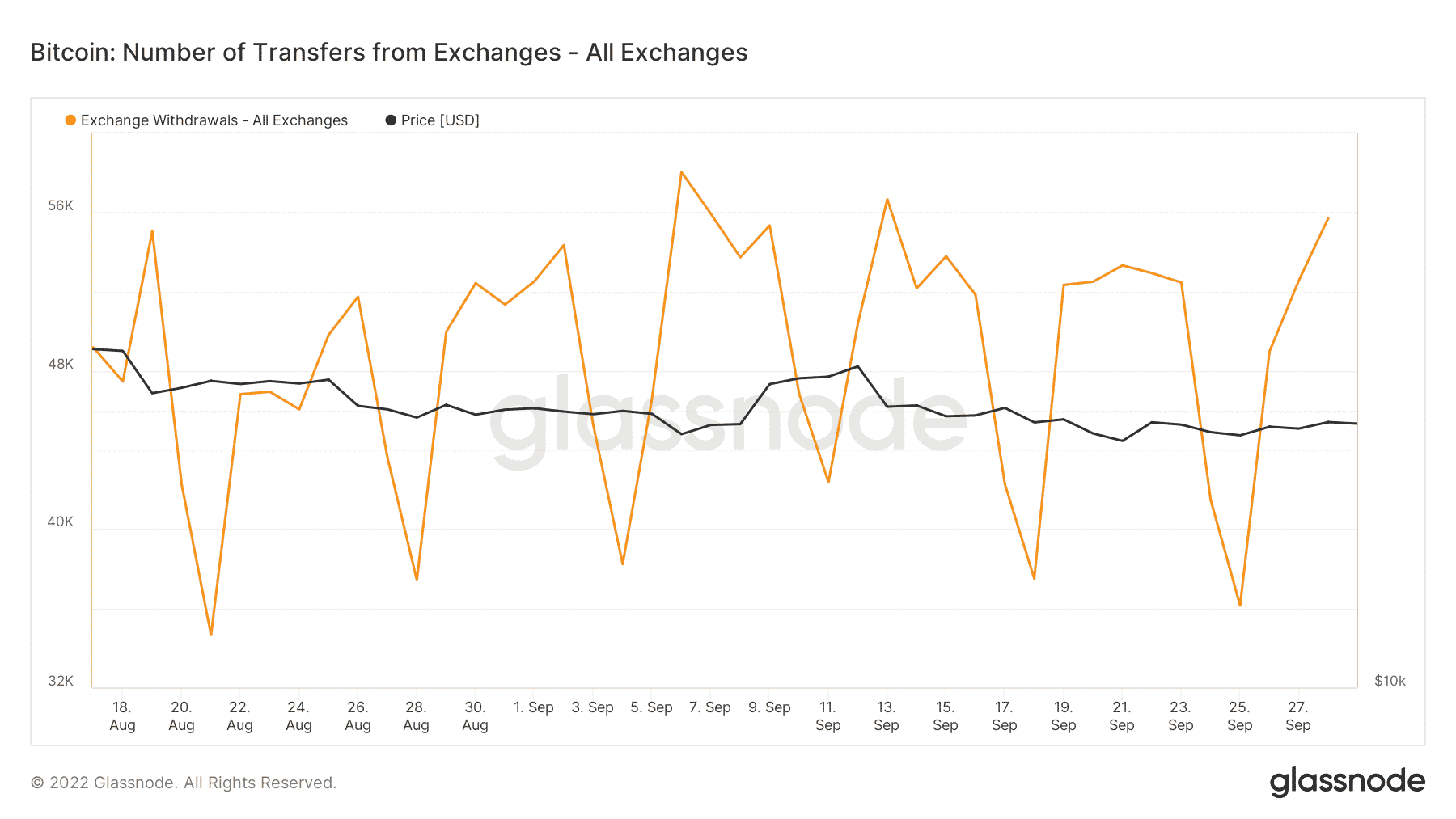Click the 19. Sep date label
The width and height of the screenshot is (1456, 819).
1063,716
